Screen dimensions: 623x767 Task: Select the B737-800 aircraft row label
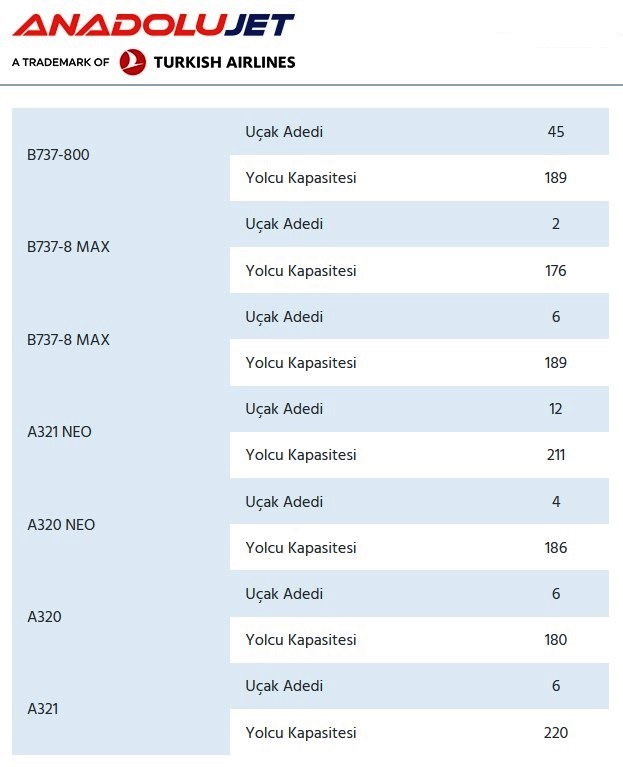pos(58,155)
